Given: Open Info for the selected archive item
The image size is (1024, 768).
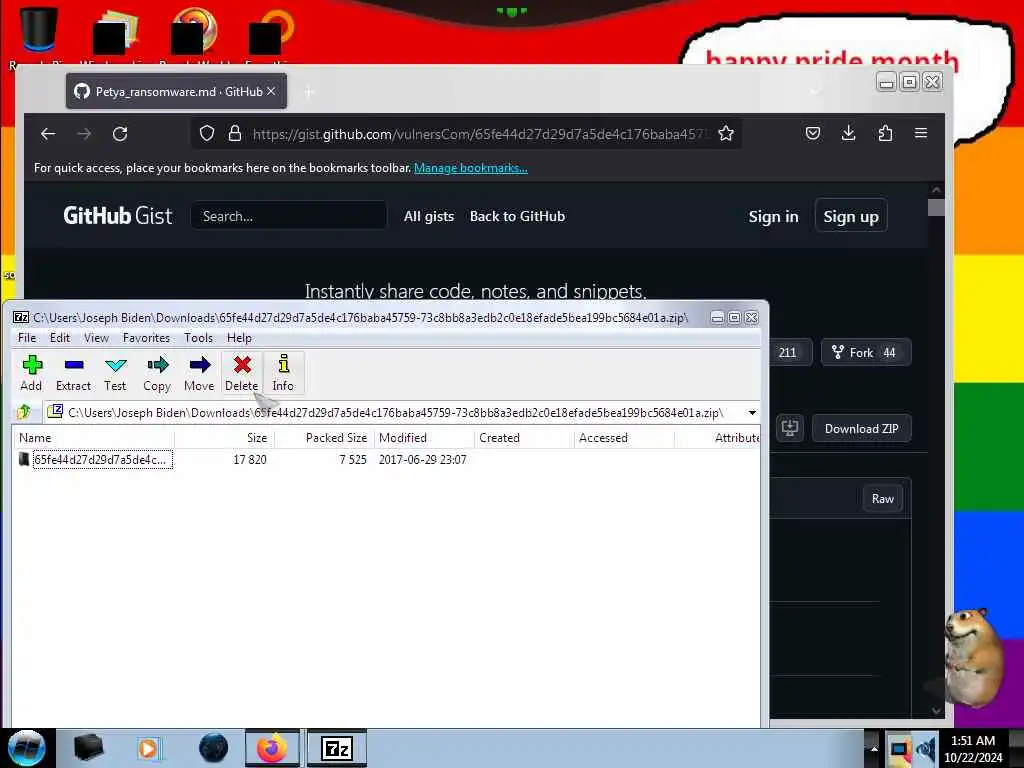Looking at the screenshot, I should 283,374.
